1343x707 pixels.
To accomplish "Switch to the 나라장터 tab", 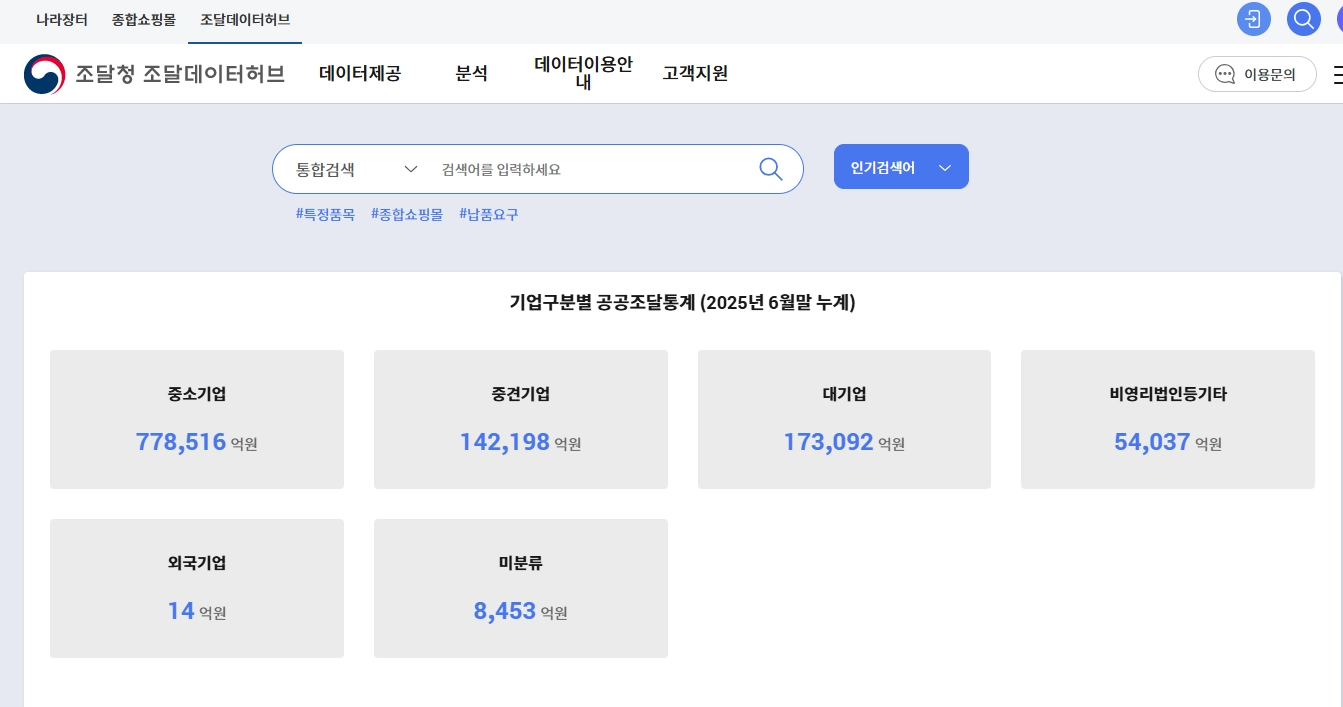I will [60, 19].
